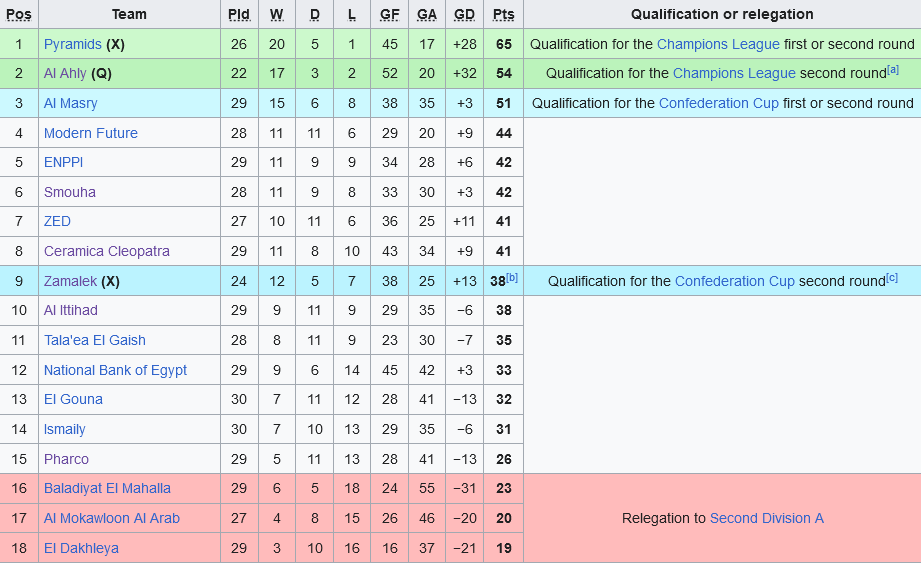
Task: Click the GD column header abbreviation
Action: coord(464,14)
